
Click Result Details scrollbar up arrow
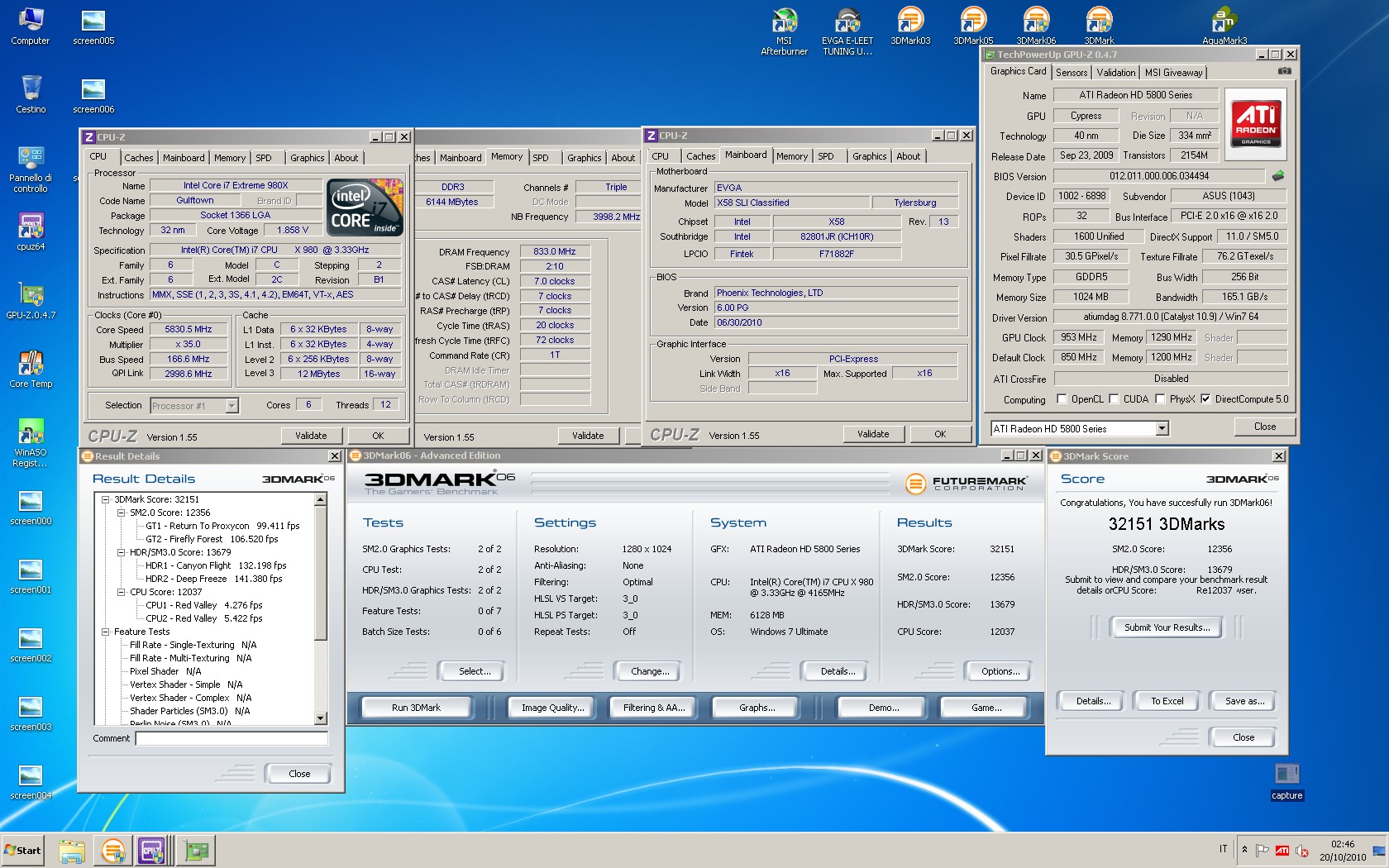coord(321,499)
